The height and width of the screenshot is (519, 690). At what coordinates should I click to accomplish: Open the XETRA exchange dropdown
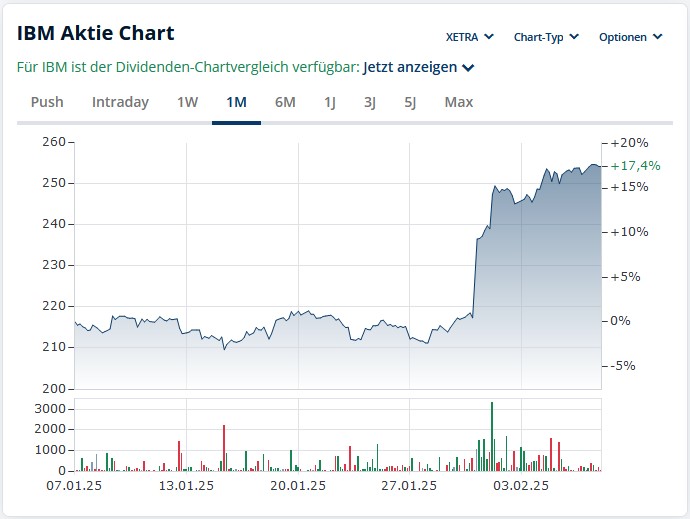tap(469, 37)
